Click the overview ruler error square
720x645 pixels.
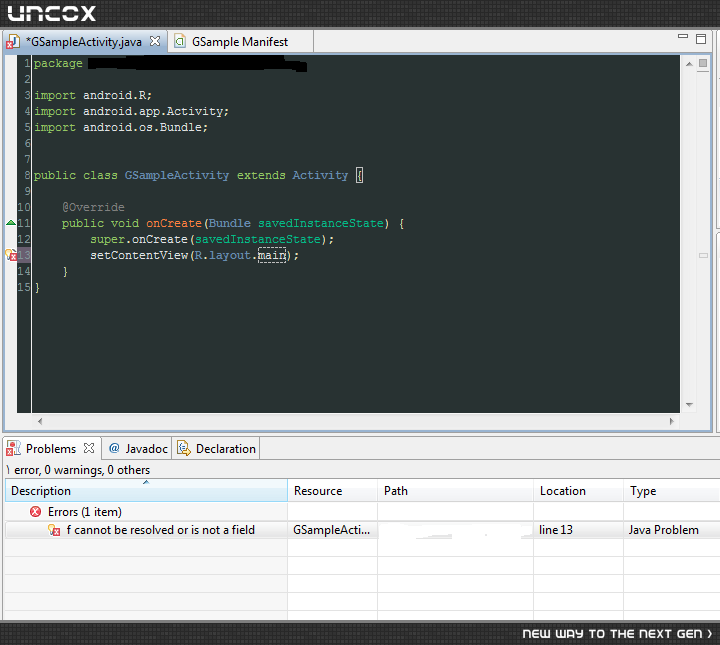(x=703, y=63)
